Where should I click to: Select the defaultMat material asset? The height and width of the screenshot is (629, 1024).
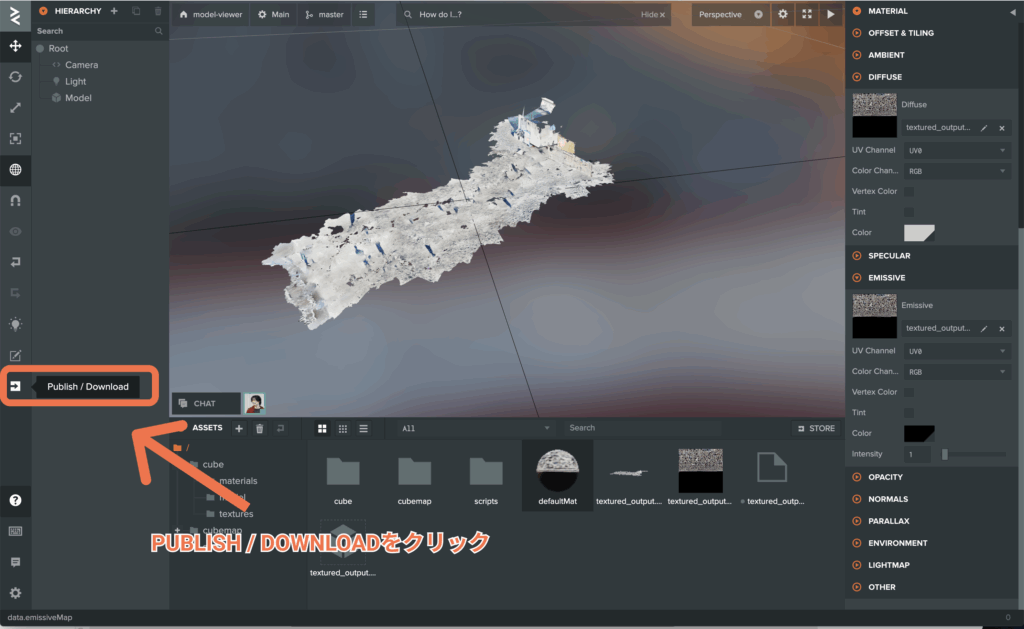click(557, 476)
